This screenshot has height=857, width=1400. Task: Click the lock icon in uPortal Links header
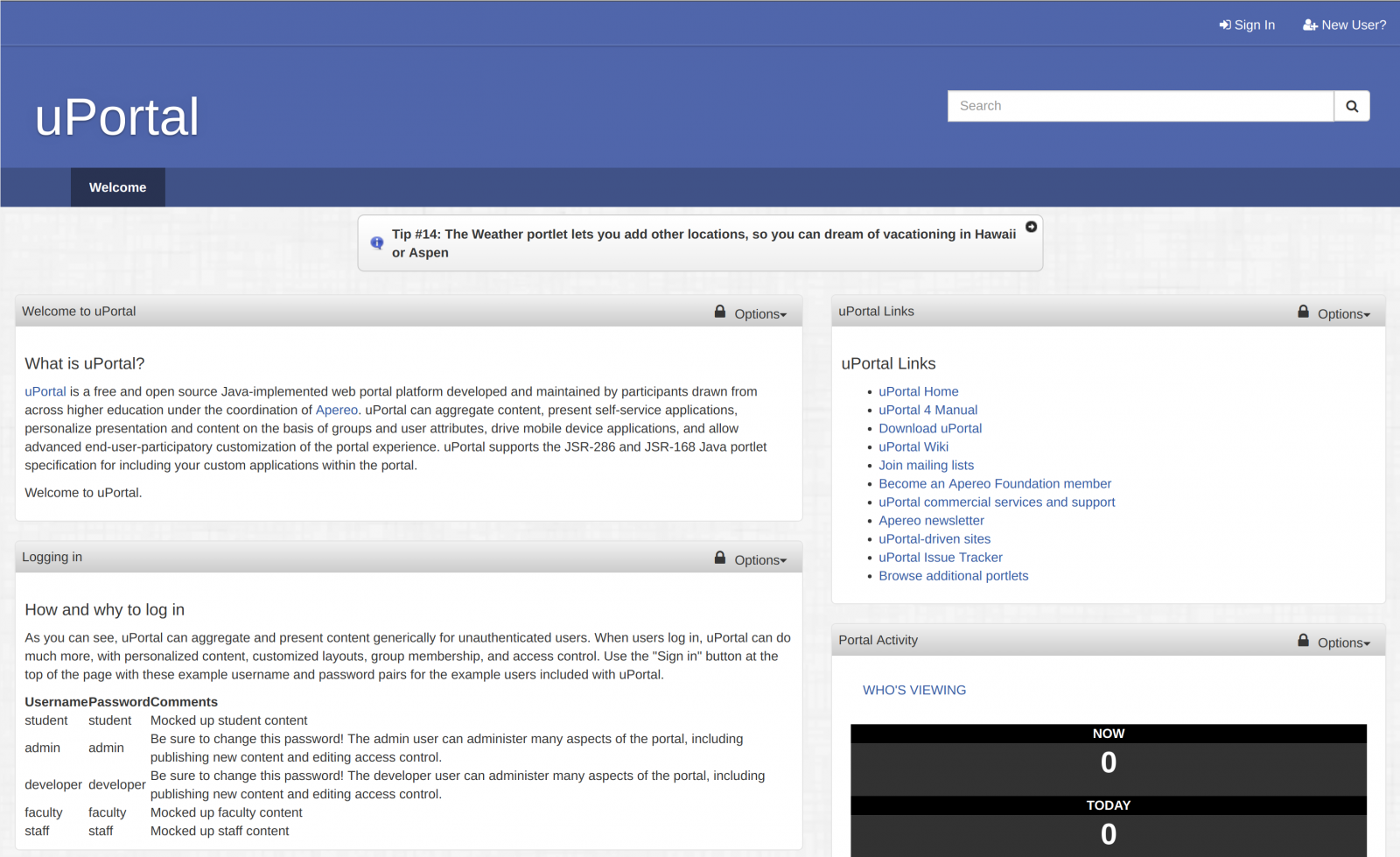pos(1304,312)
